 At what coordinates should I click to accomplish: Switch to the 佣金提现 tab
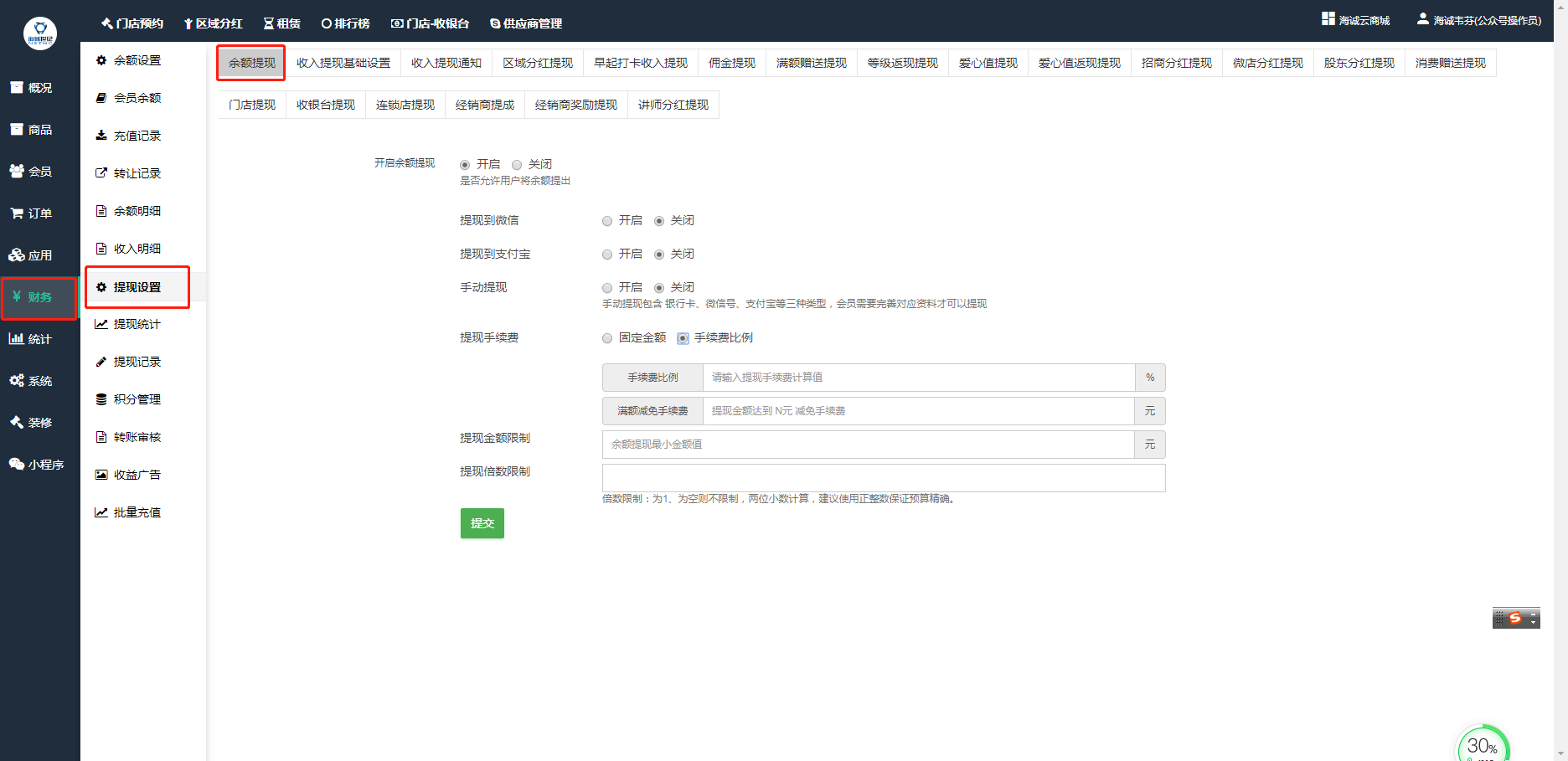732,63
